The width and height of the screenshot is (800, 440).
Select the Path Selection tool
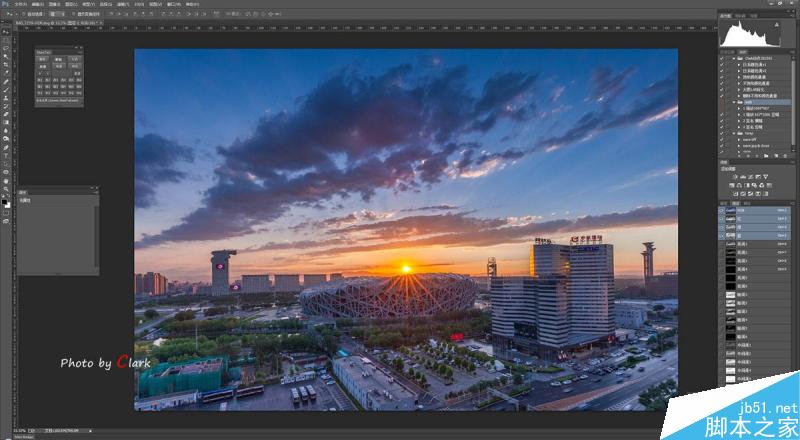pos(6,163)
